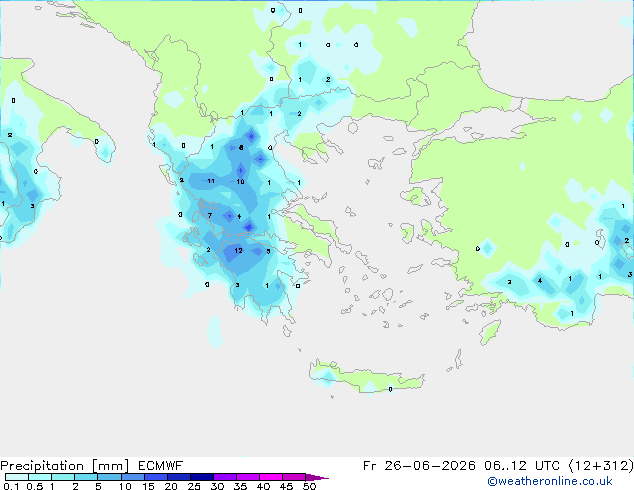Select the 35–40 mm legend color swatch

[248, 477]
